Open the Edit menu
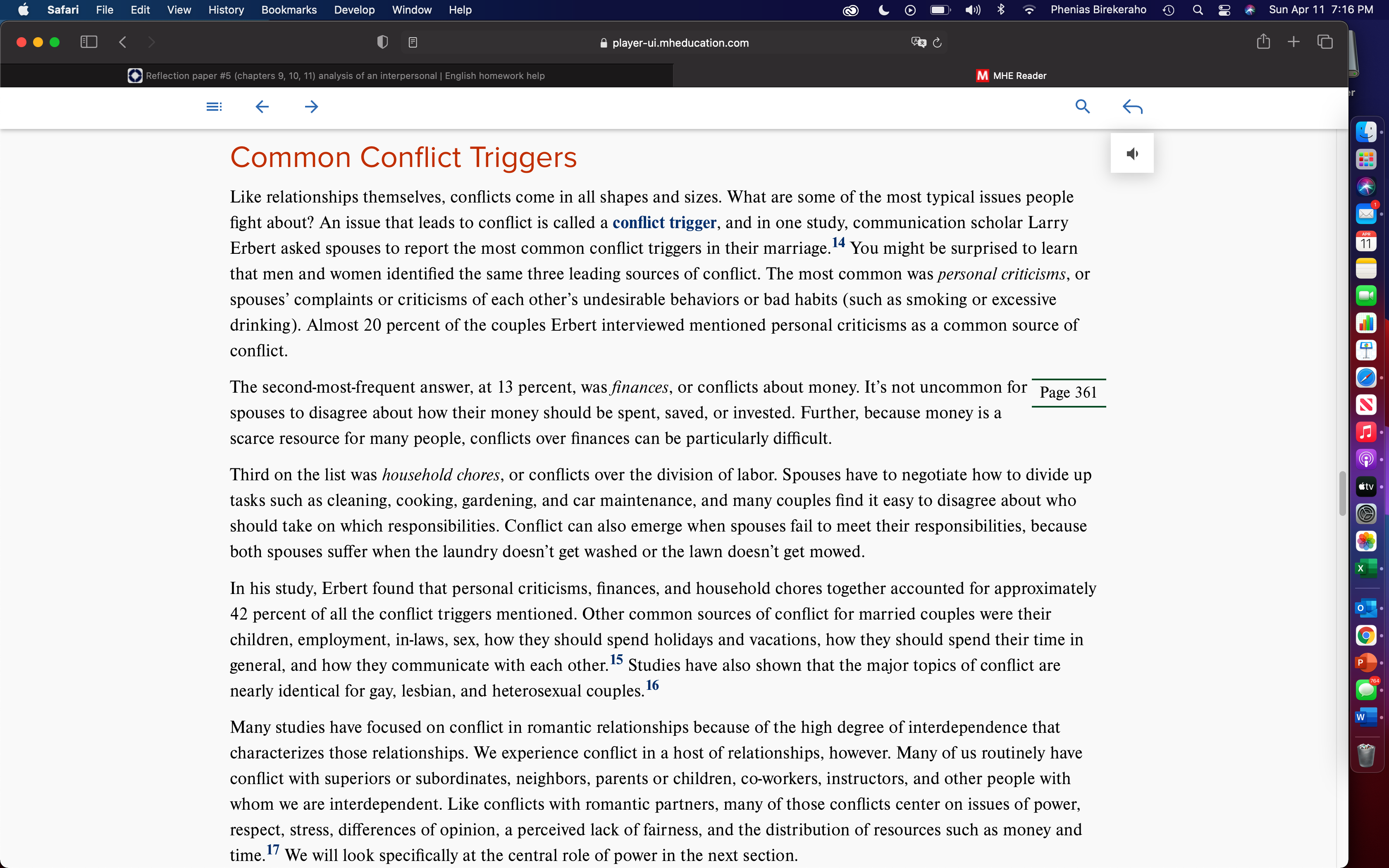 (x=140, y=10)
